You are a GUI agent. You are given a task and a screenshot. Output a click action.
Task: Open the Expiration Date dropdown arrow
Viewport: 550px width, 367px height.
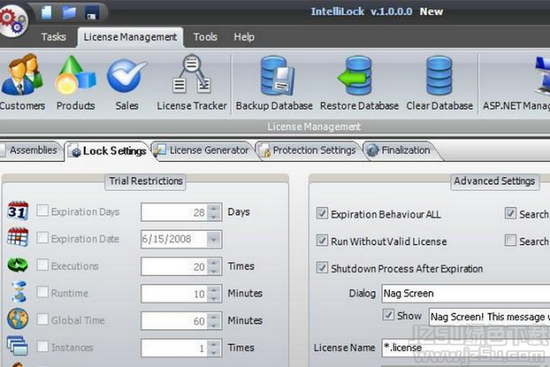point(213,240)
